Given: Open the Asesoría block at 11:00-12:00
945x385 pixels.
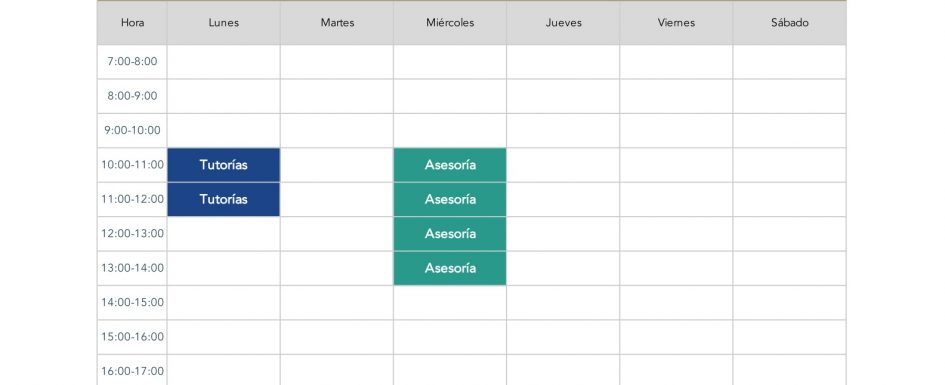Looking at the screenshot, I should 450,199.
